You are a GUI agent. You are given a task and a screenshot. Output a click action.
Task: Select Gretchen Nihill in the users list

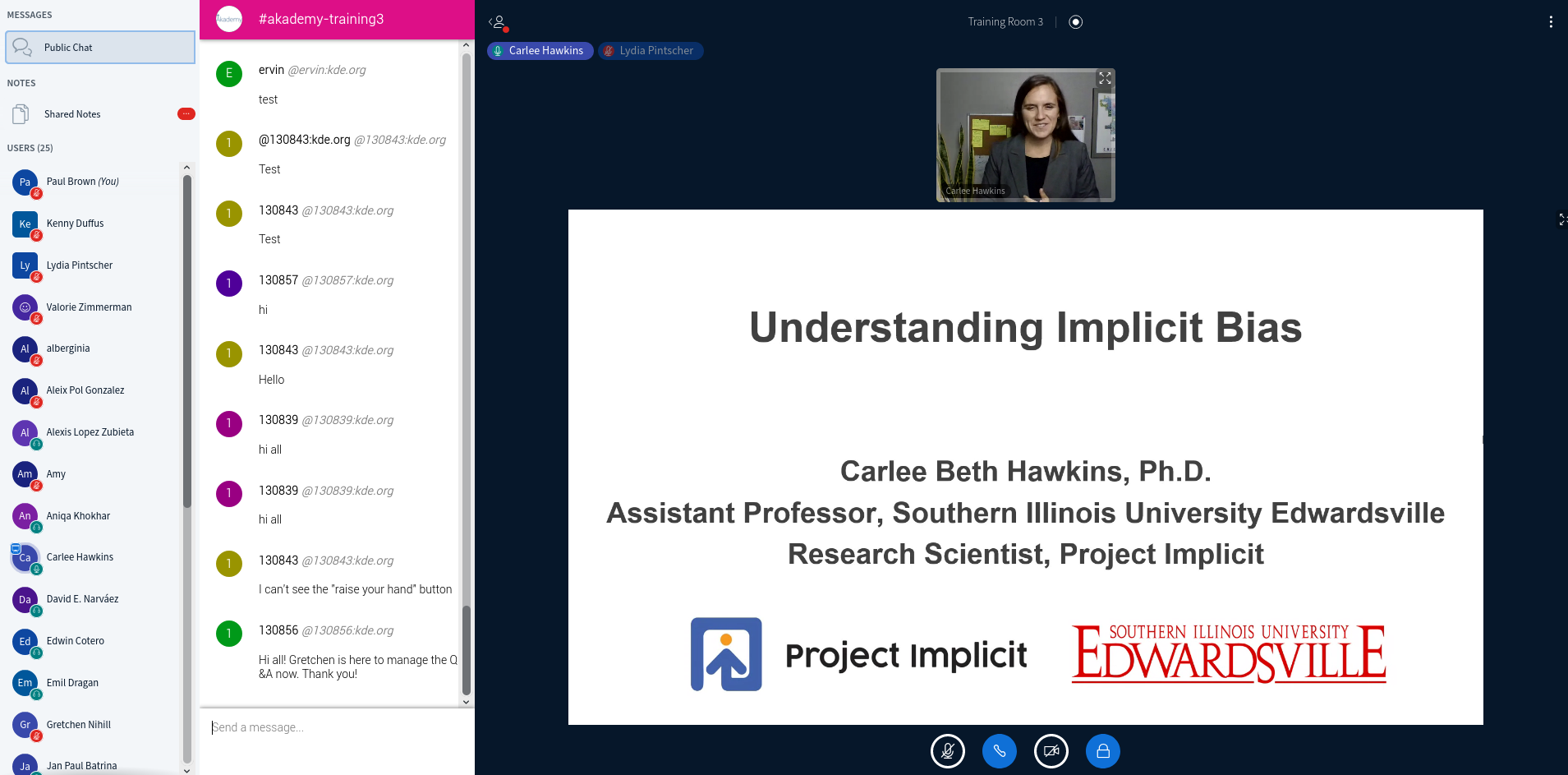93,725
